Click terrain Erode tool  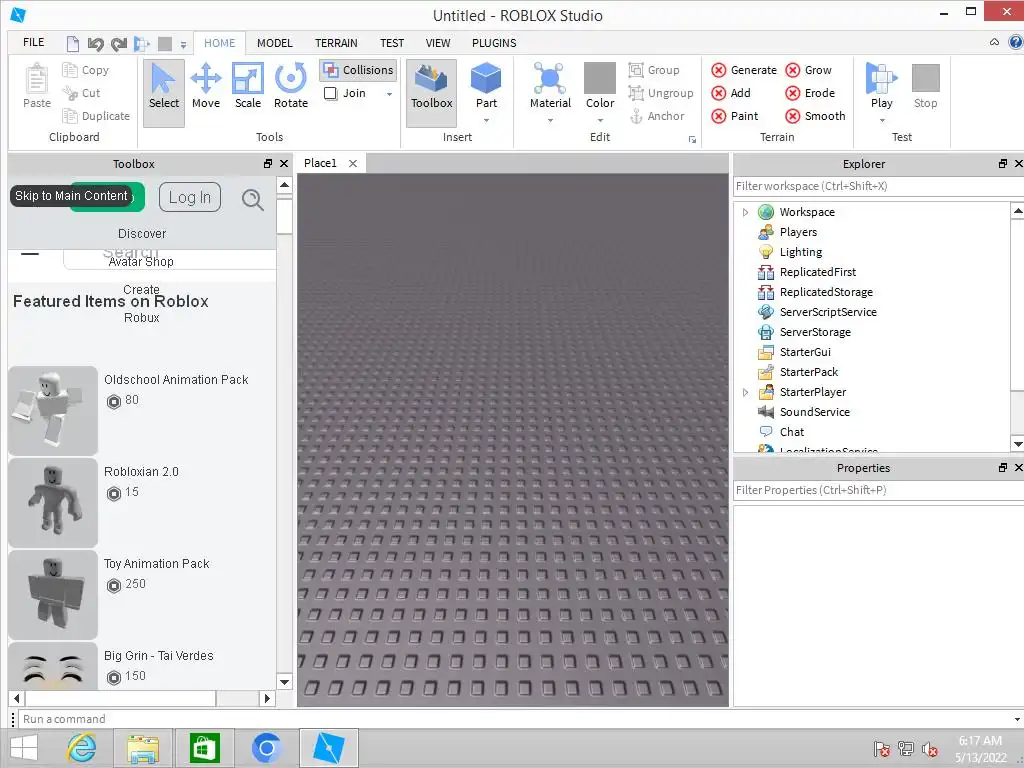point(810,93)
